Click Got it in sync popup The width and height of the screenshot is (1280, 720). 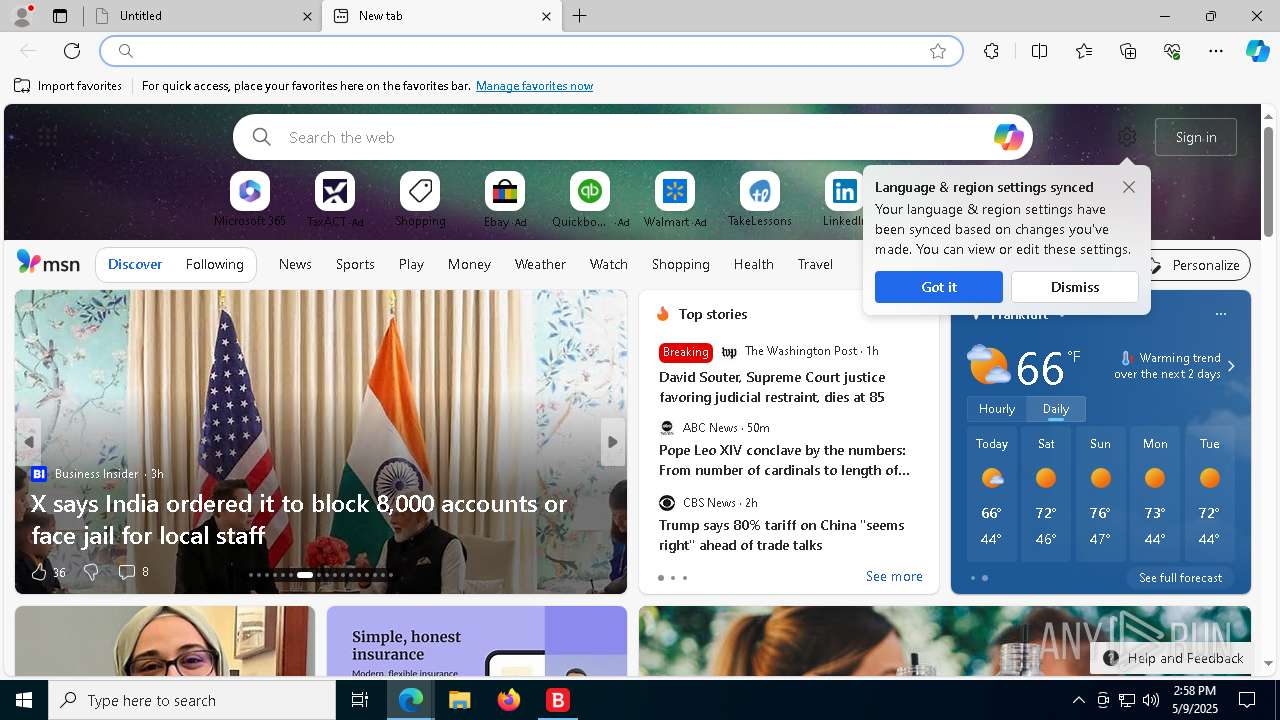click(939, 287)
